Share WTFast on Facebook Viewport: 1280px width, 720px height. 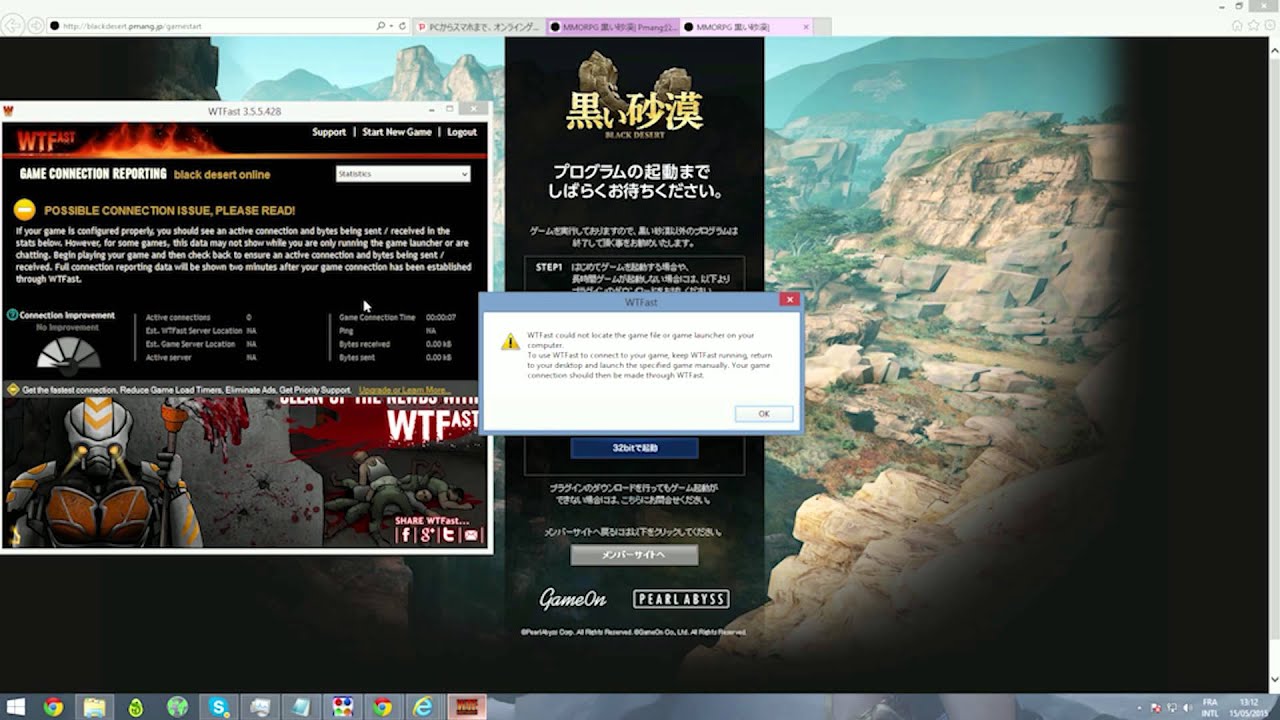405,535
